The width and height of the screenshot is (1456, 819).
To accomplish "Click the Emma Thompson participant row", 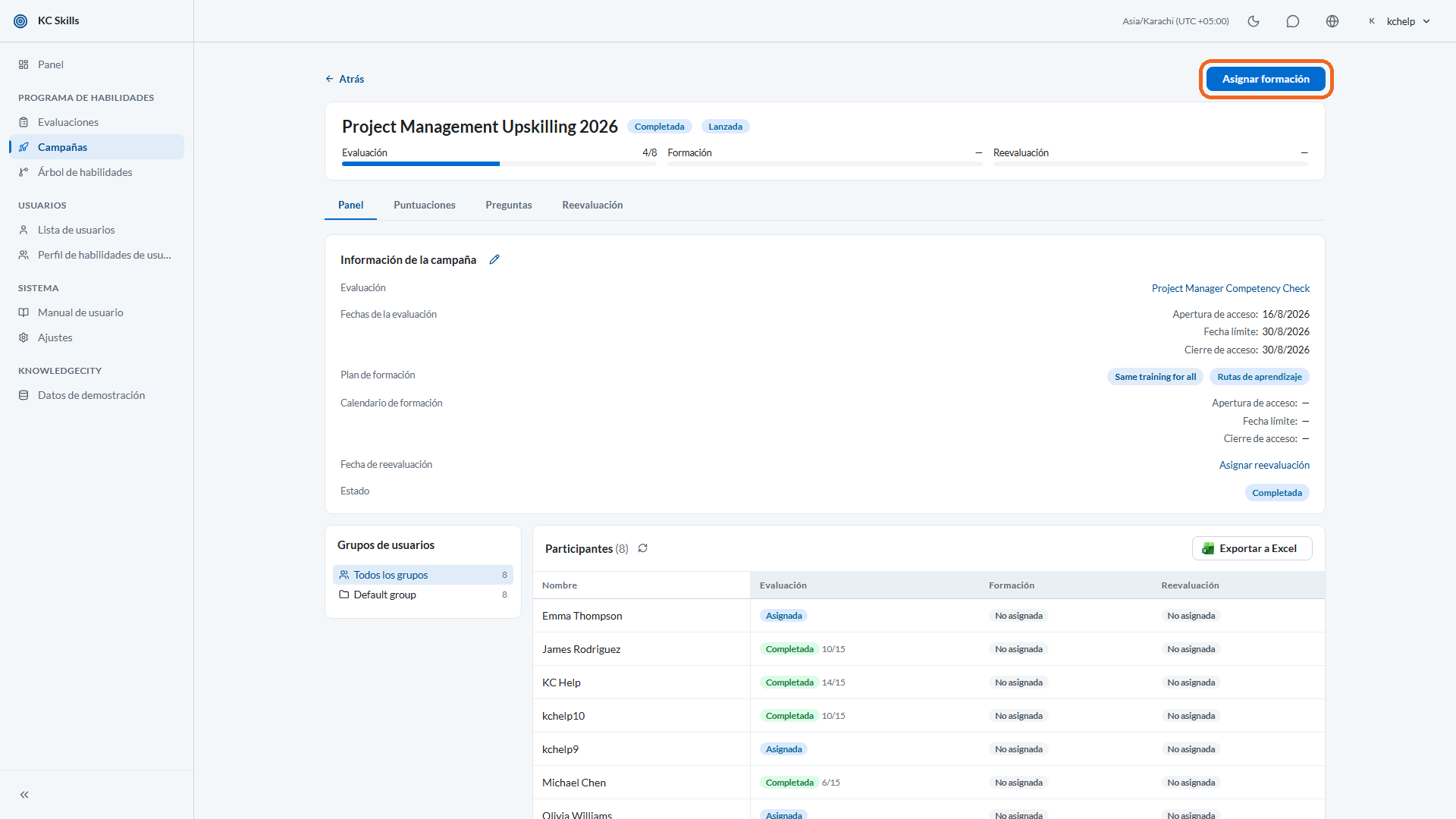I will (929, 616).
